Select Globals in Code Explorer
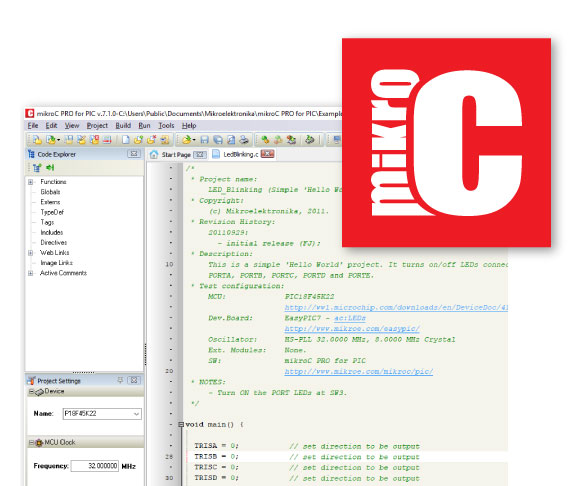This screenshot has width=573, height=486. tap(50, 192)
